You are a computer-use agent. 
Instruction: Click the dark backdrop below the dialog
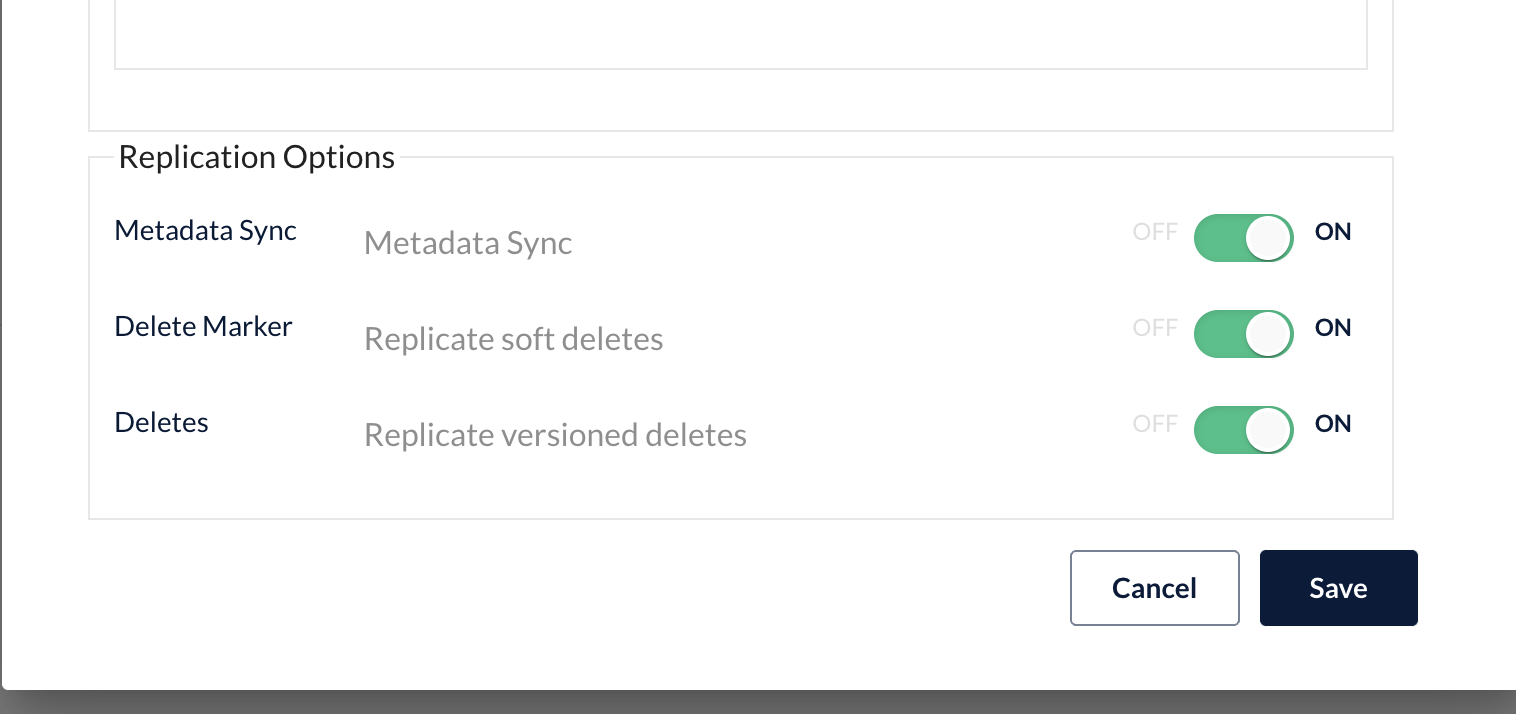coord(758,703)
